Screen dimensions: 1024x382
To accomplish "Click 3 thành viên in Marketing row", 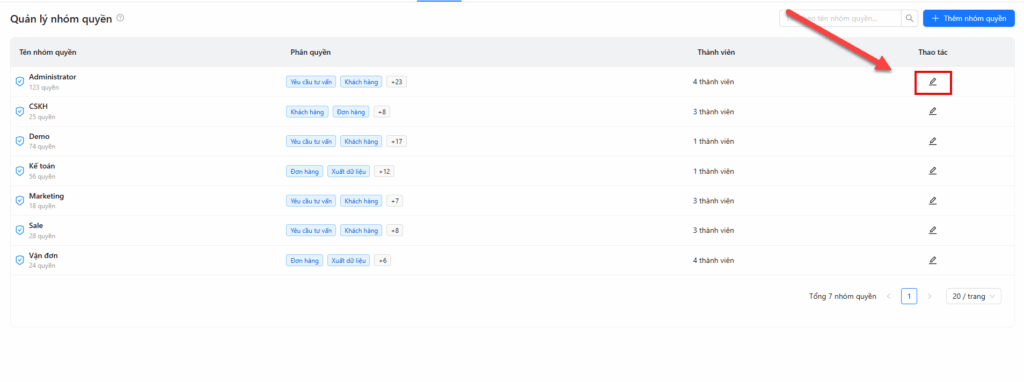I will coord(713,200).
